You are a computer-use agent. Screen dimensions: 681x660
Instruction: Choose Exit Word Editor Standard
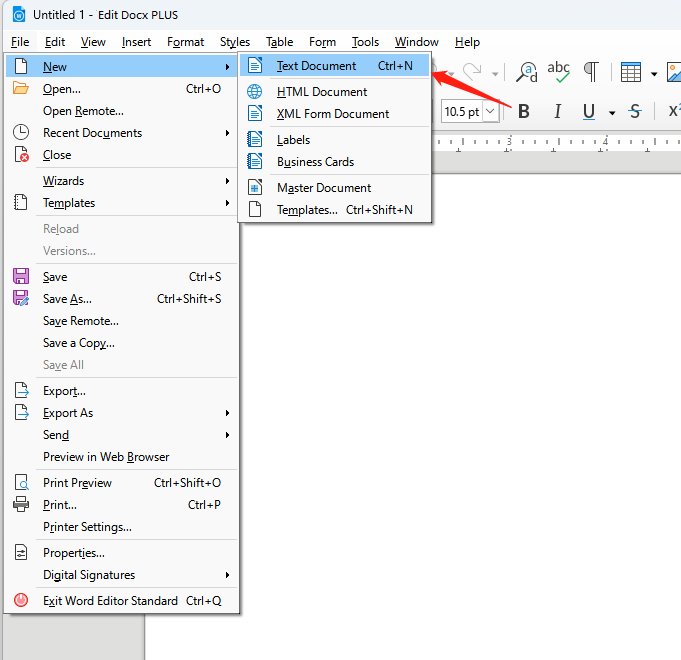pyautogui.click(x=122, y=601)
